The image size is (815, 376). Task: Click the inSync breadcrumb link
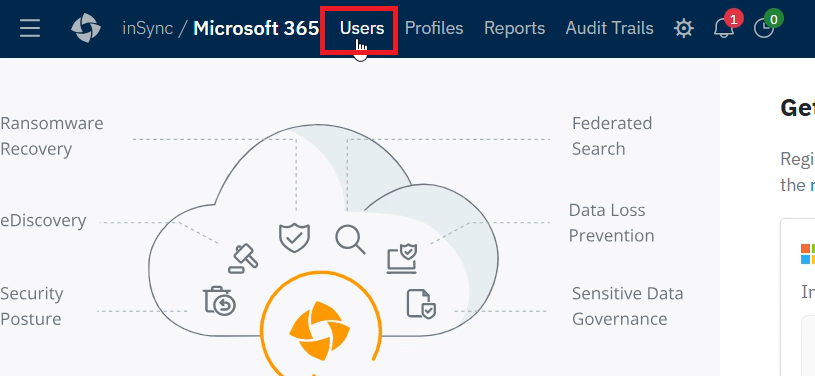pos(148,29)
